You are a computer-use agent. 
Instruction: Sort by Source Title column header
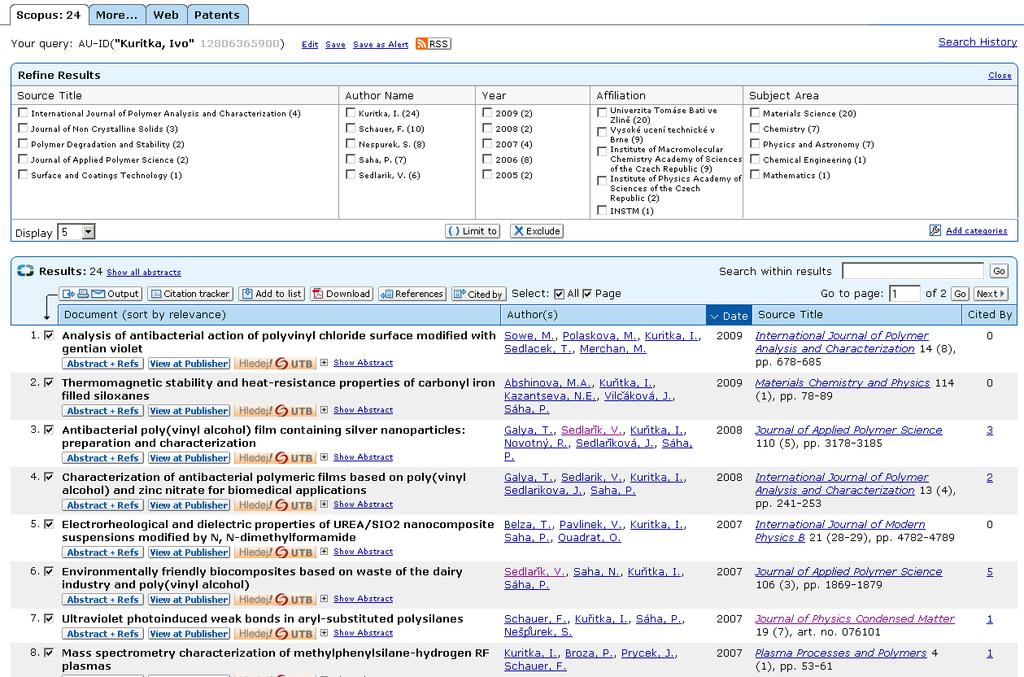pyautogui.click(x=790, y=315)
